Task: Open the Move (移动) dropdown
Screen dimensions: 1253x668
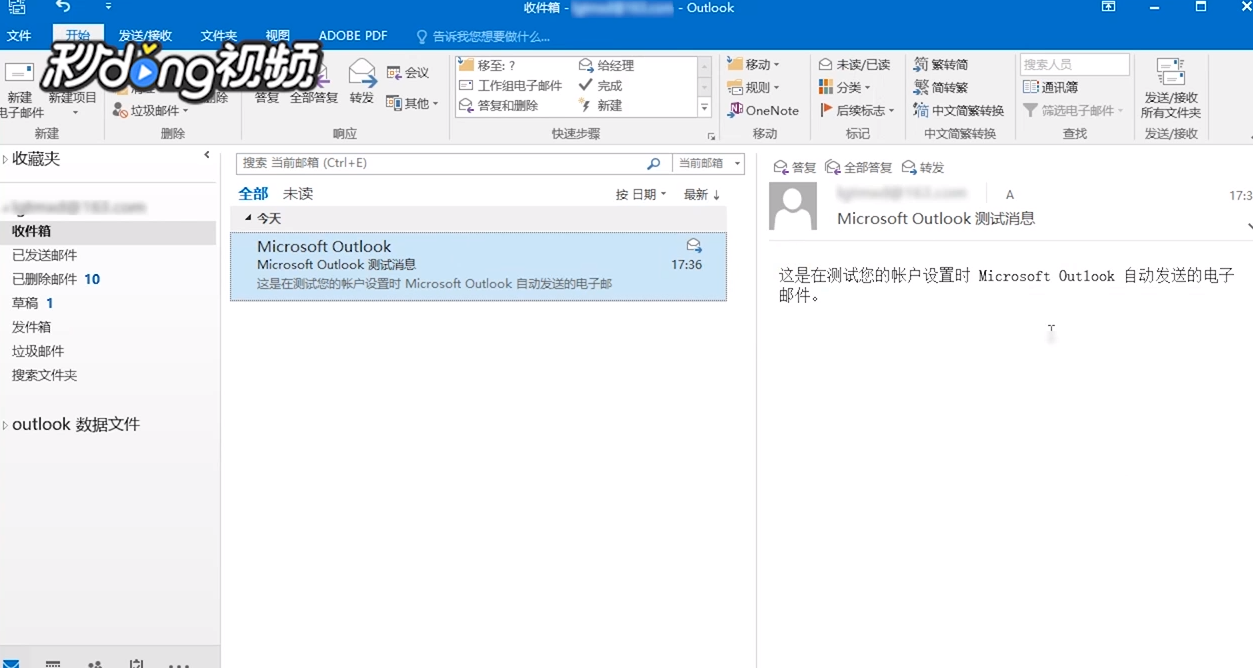Action: click(754, 64)
